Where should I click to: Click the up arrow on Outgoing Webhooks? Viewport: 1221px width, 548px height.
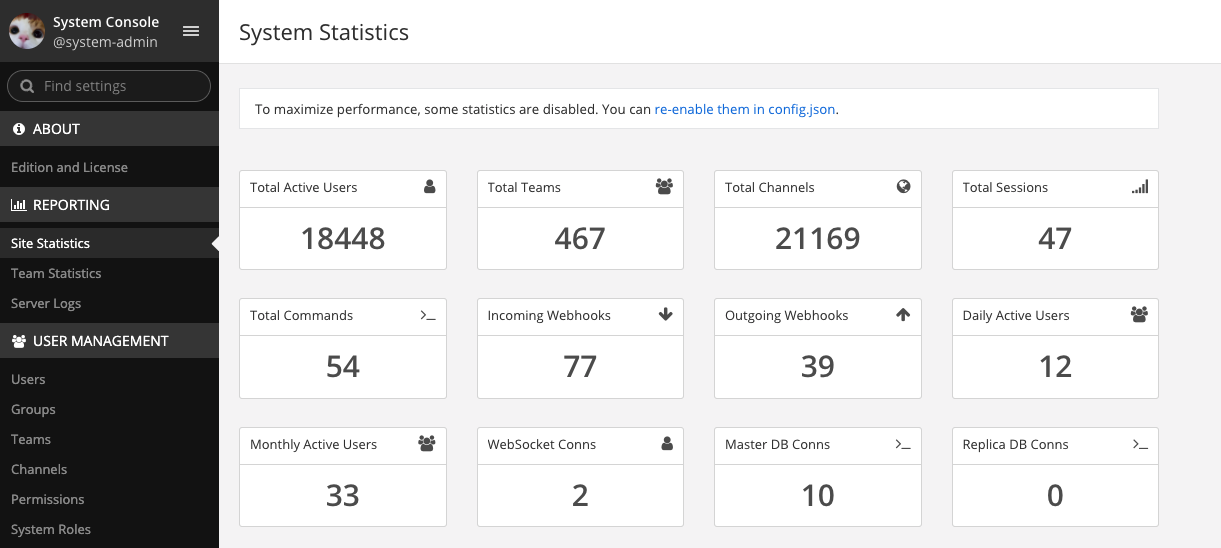[903, 314]
